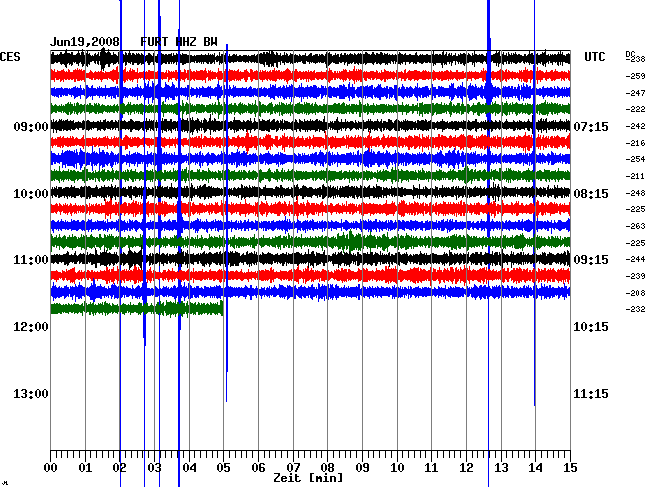The height and width of the screenshot is (494, 650).
Task: Click the 15 minute axis tick label
Action: coord(570,468)
